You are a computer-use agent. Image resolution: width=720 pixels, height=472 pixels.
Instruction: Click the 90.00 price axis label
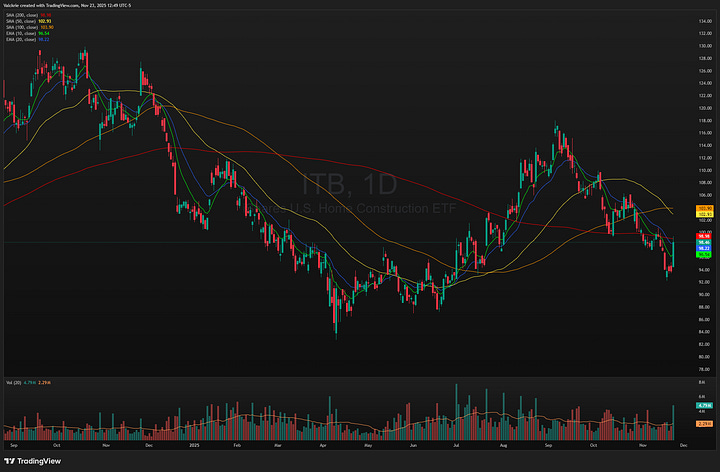click(705, 294)
